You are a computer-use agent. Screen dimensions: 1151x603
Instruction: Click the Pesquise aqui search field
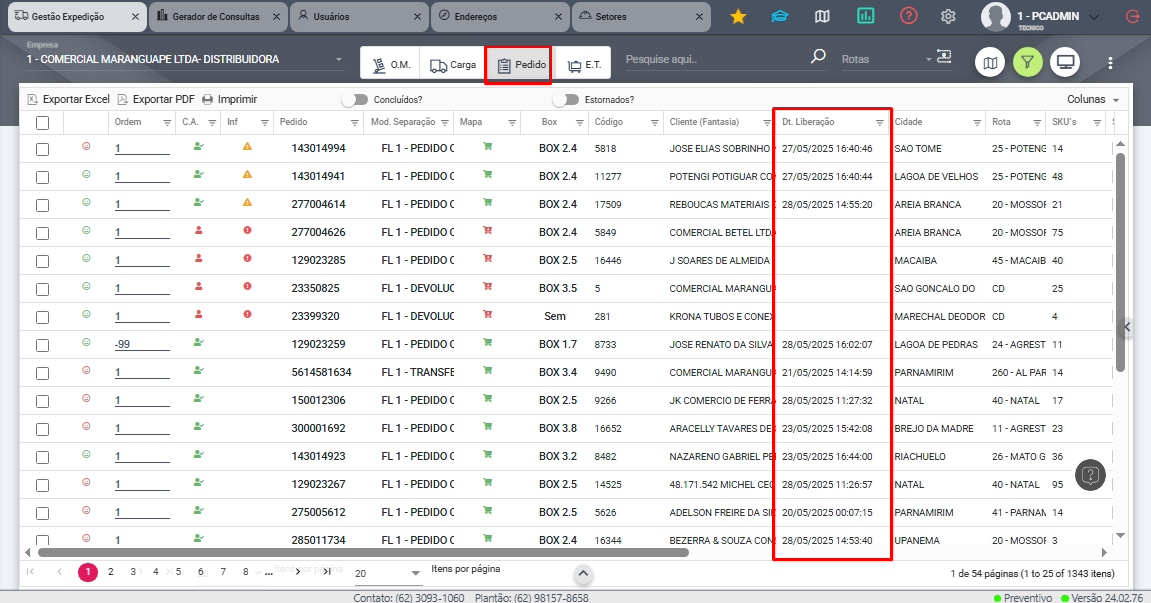tap(716, 59)
